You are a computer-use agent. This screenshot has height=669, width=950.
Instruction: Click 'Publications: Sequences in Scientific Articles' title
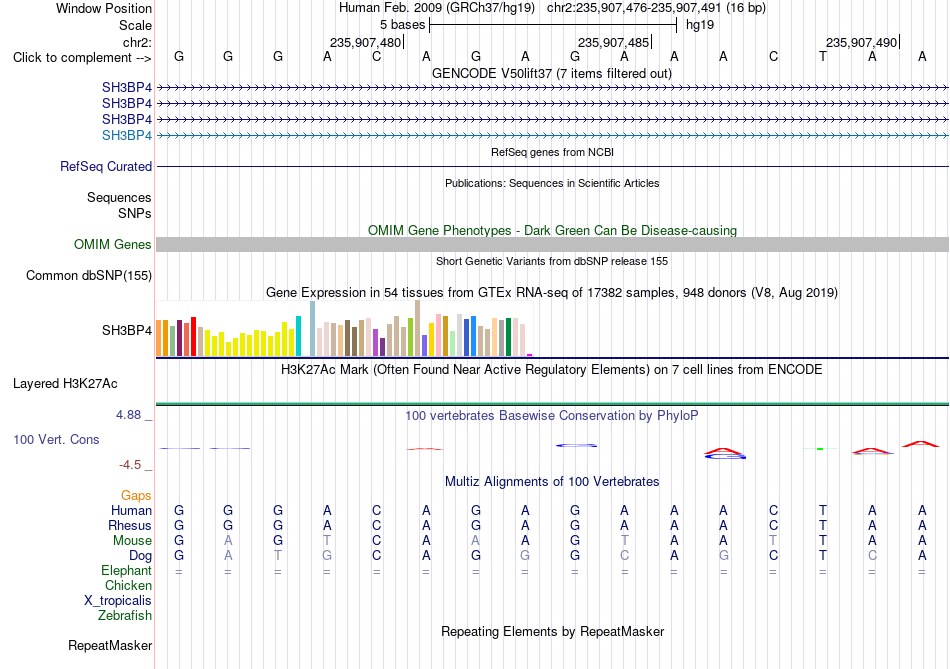(552, 183)
